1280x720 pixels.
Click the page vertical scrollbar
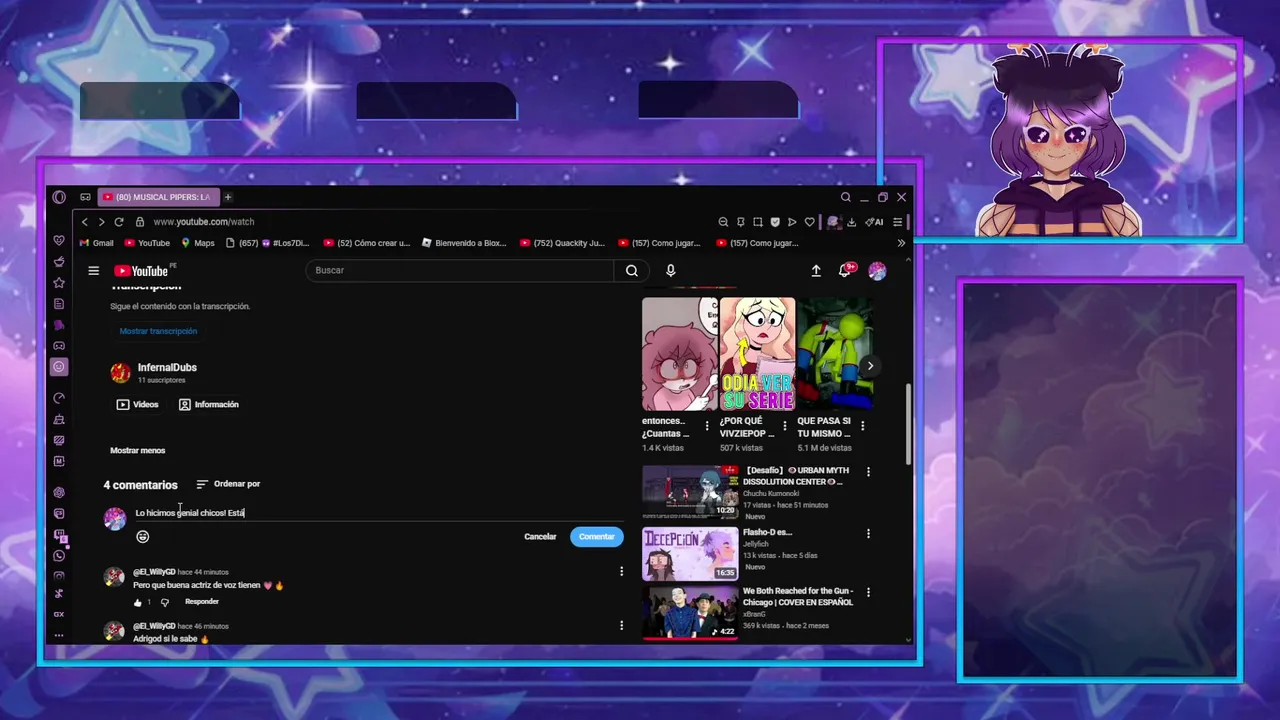point(908,423)
